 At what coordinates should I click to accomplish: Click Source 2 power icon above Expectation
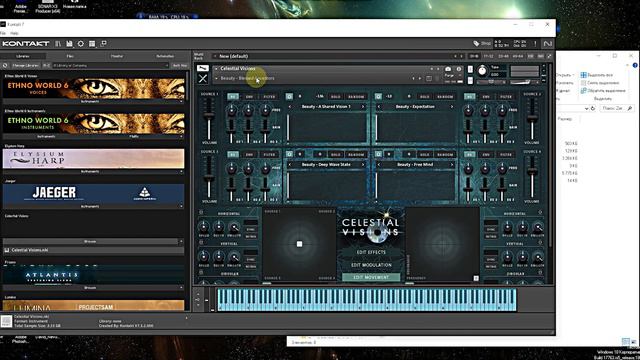(x=378, y=97)
